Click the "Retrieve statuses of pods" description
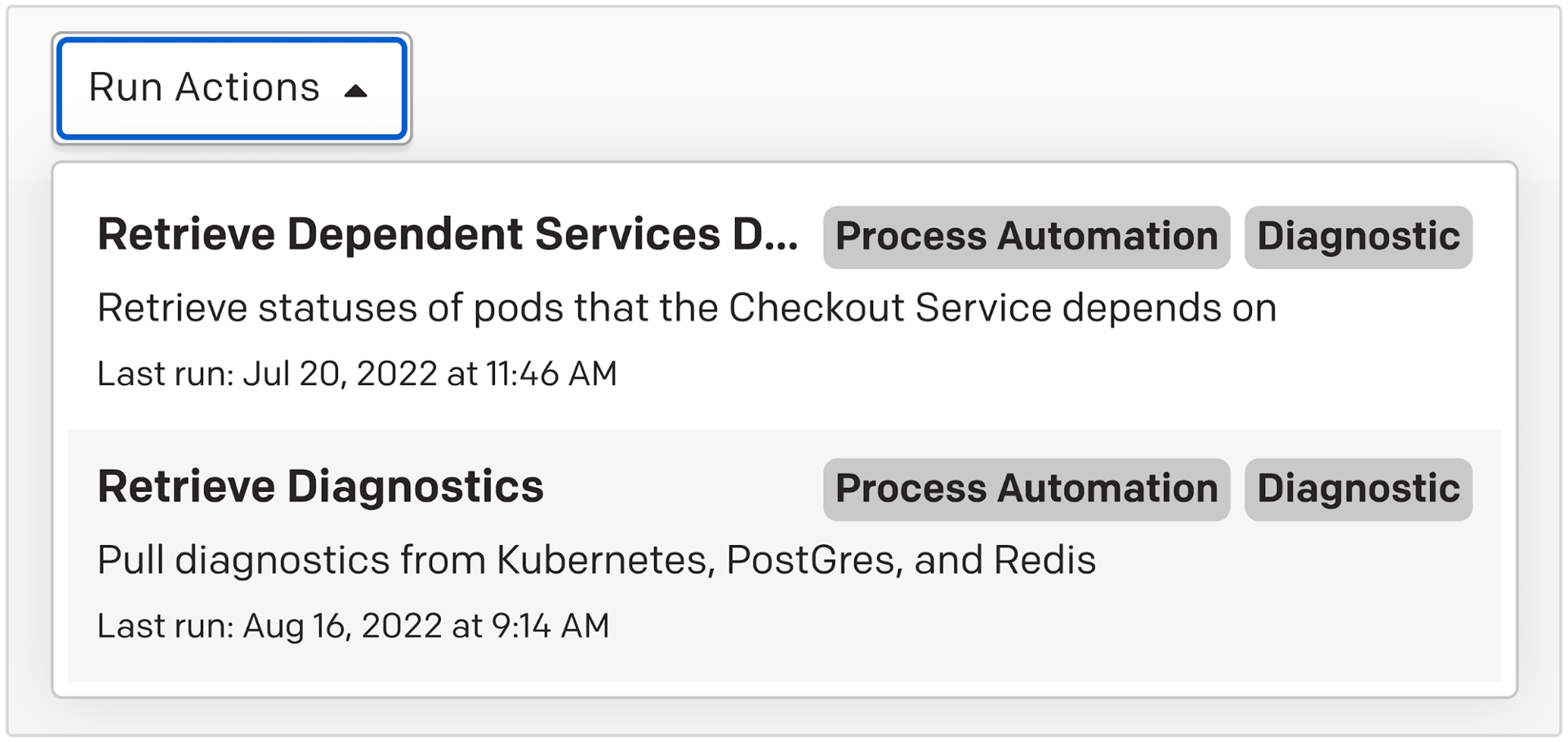1568x742 pixels. [x=686, y=308]
